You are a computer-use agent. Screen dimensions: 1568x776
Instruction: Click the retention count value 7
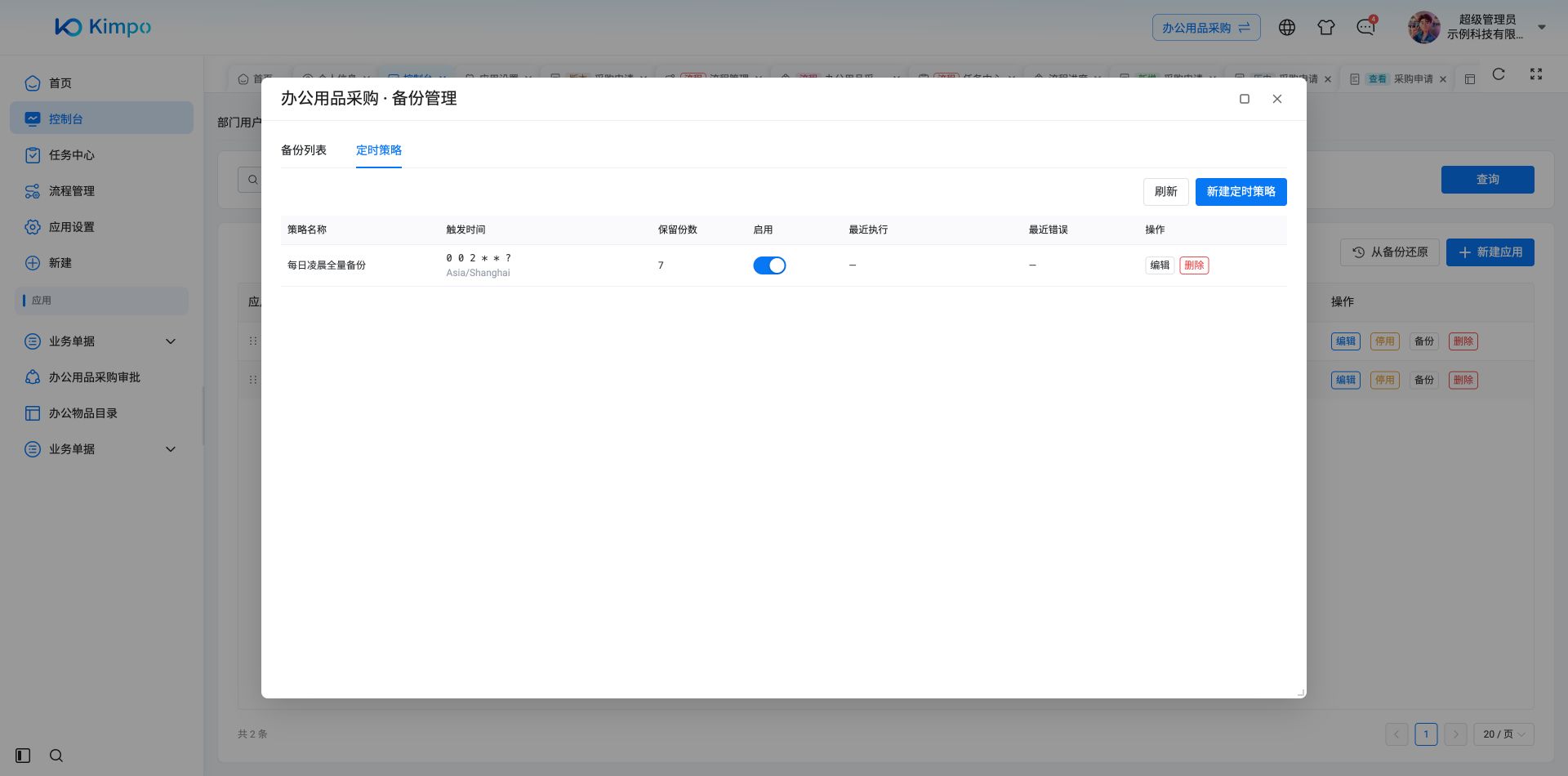coord(661,265)
